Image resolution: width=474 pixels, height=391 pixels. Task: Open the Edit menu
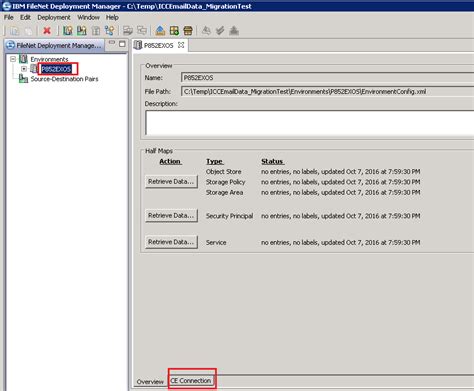tap(25, 17)
